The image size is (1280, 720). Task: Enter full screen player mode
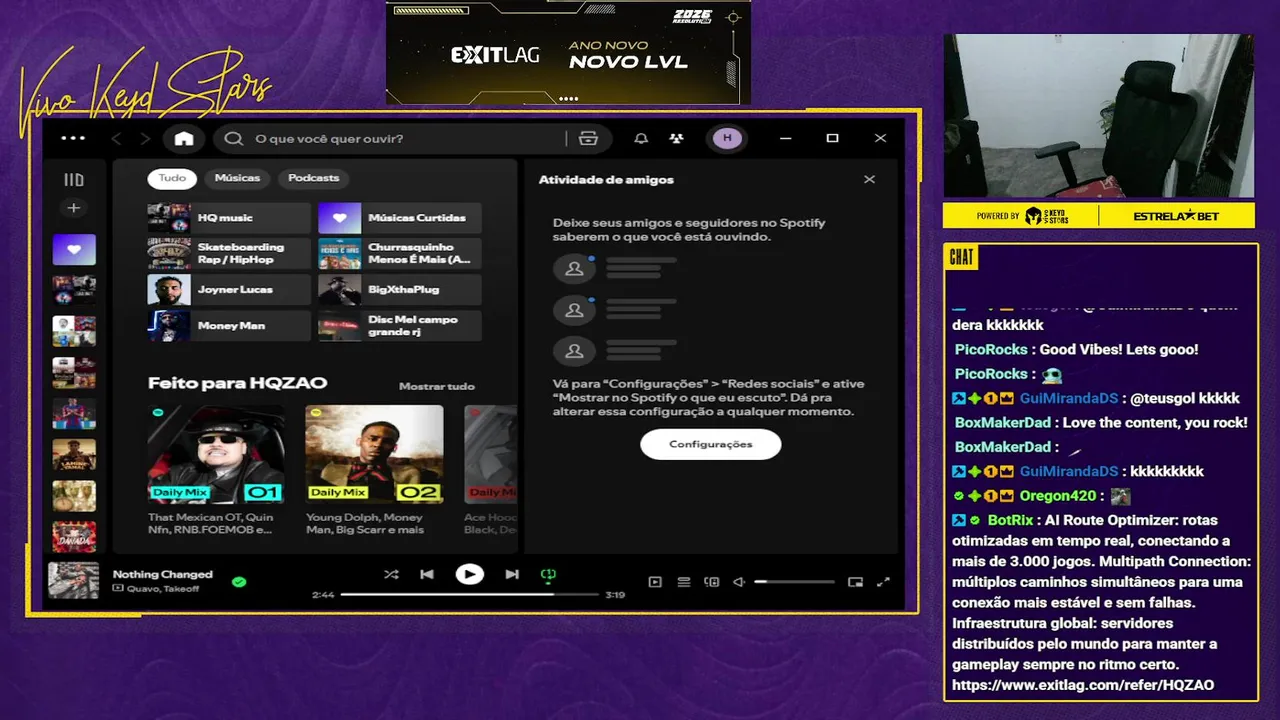click(x=883, y=582)
